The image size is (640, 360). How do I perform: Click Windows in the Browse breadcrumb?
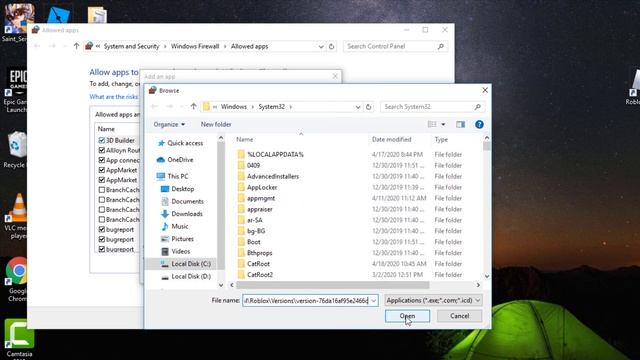[233, 107]
